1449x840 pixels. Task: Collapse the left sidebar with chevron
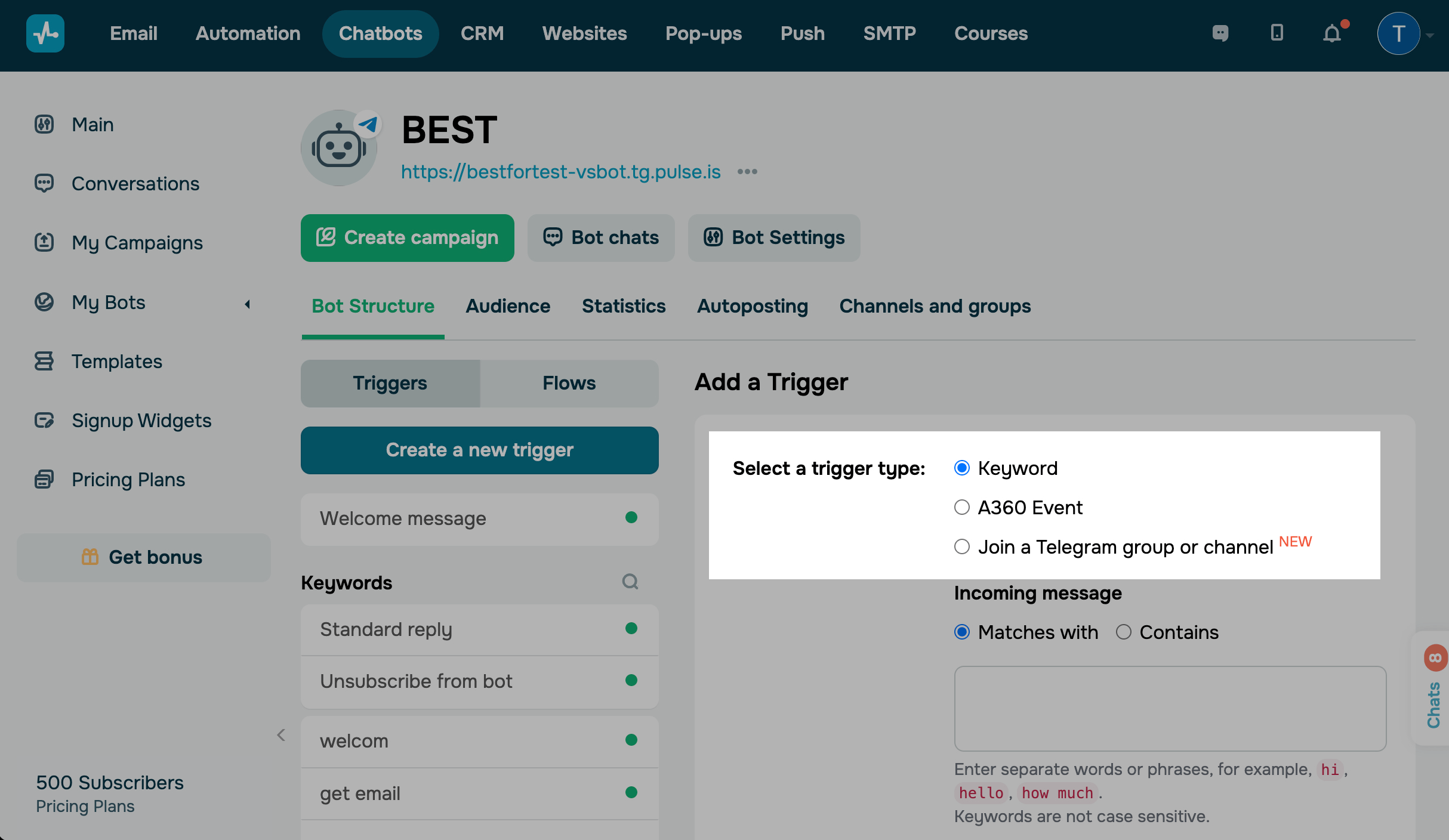coord(281,735)
